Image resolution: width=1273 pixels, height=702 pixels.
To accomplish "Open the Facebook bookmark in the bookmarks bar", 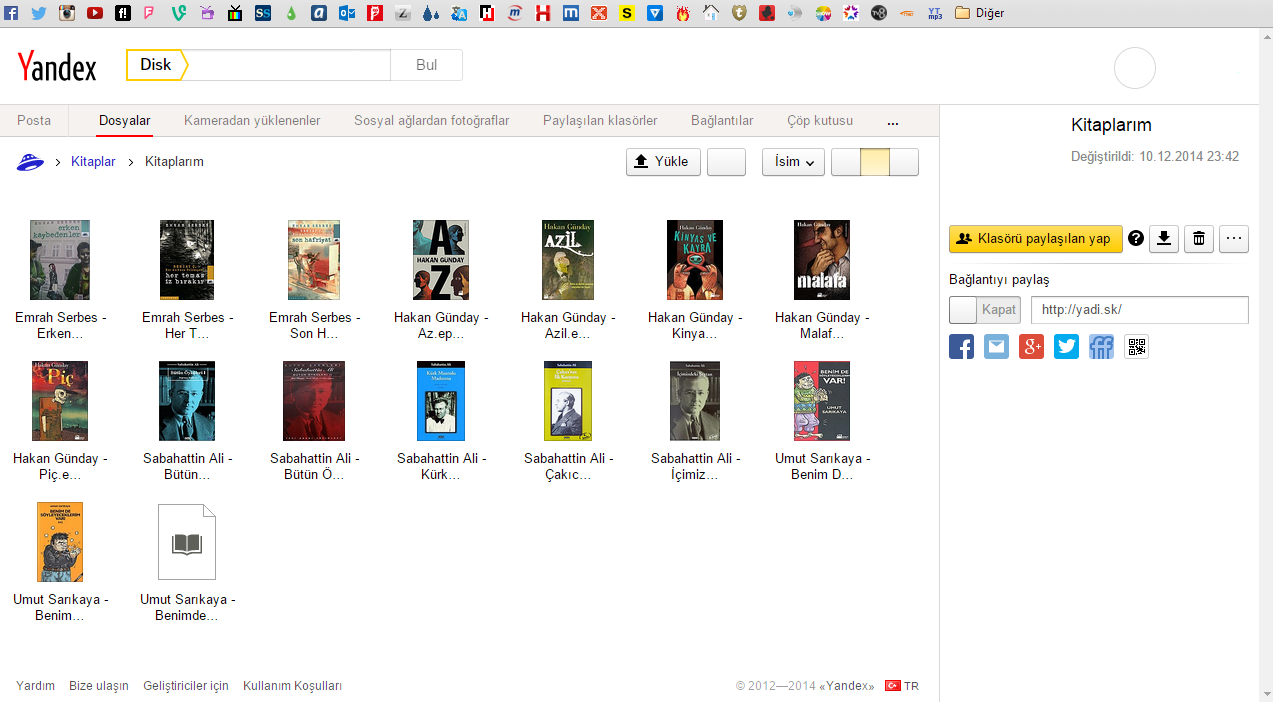I will [x=12, y=13].
